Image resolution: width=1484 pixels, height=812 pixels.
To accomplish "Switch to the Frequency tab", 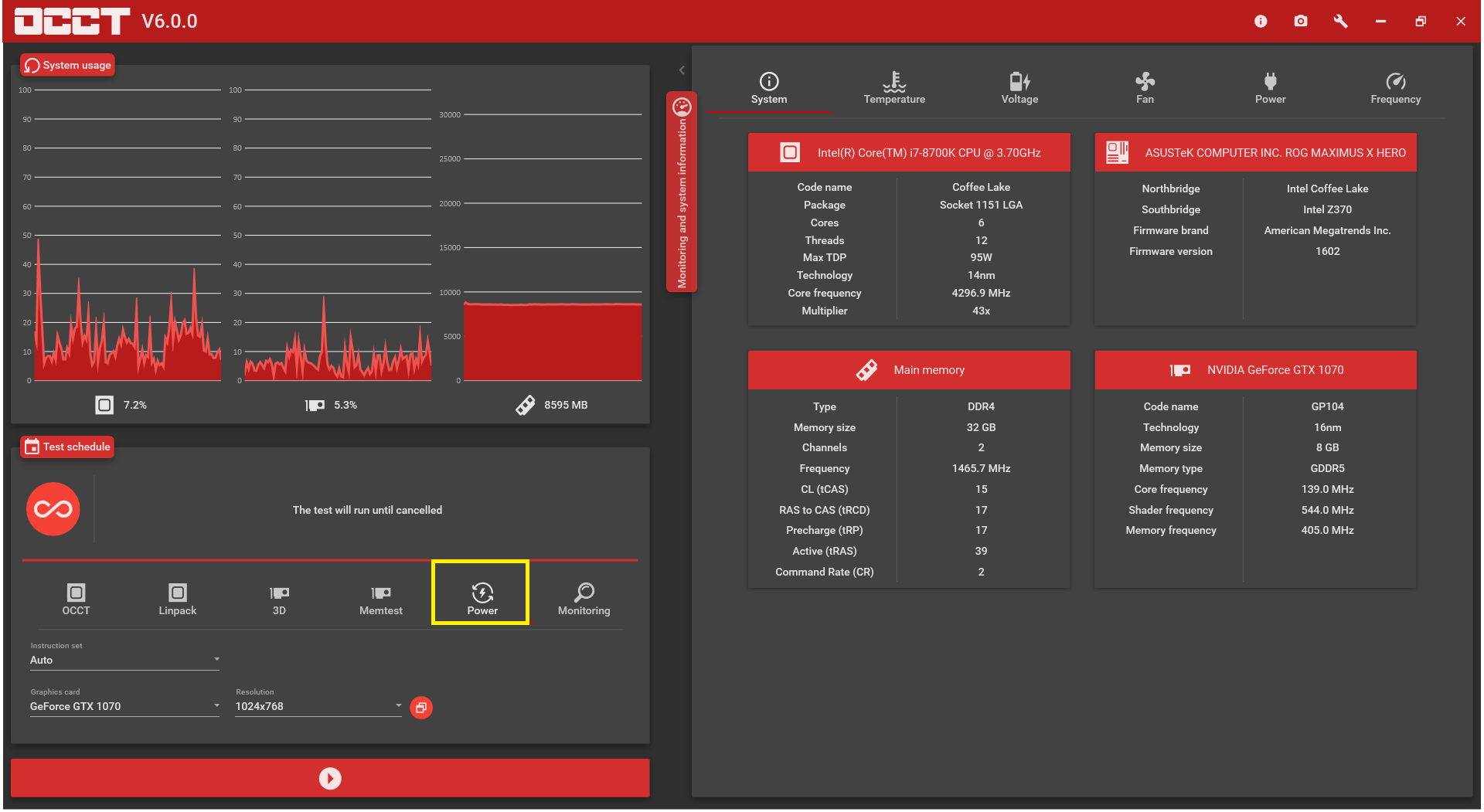I will (1395, 89).
